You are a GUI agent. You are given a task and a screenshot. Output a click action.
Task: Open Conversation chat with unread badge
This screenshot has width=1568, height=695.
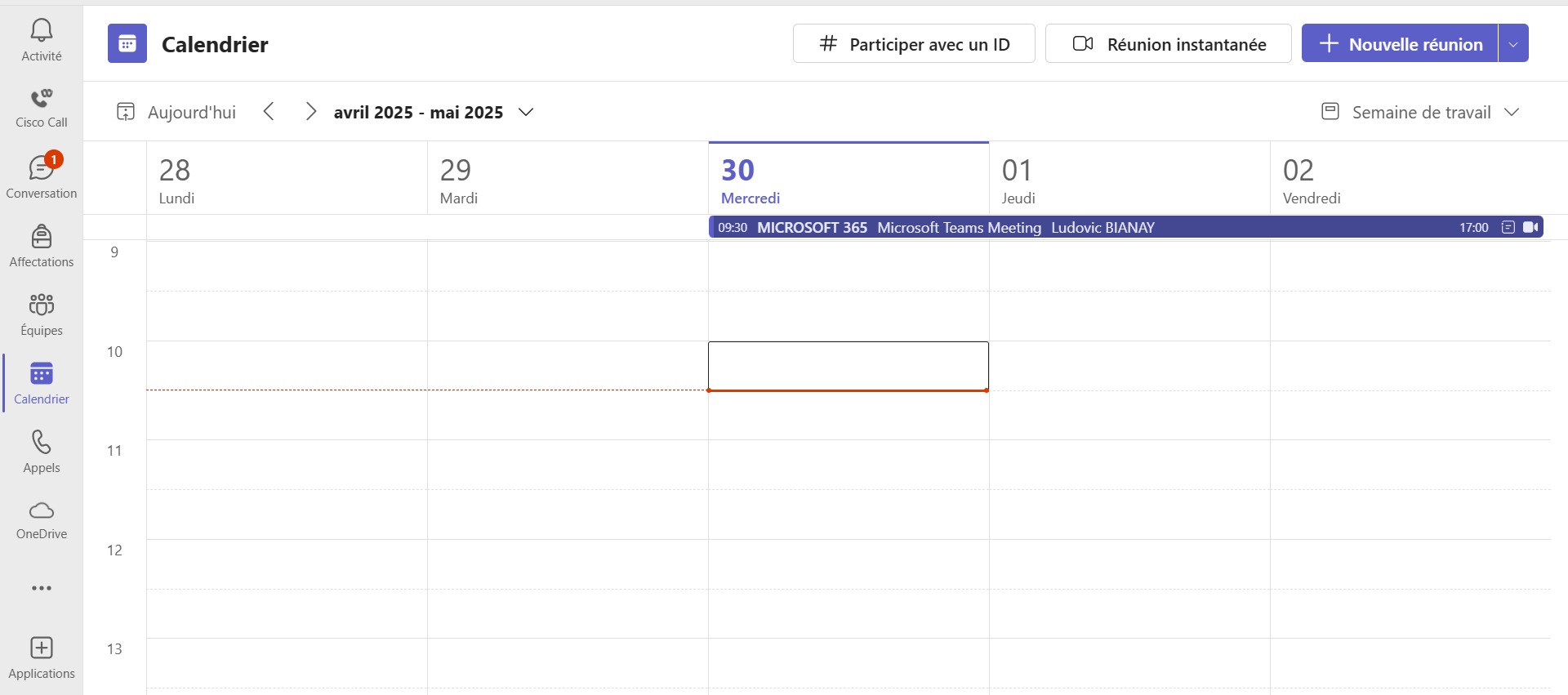click(x=42, y=176)
